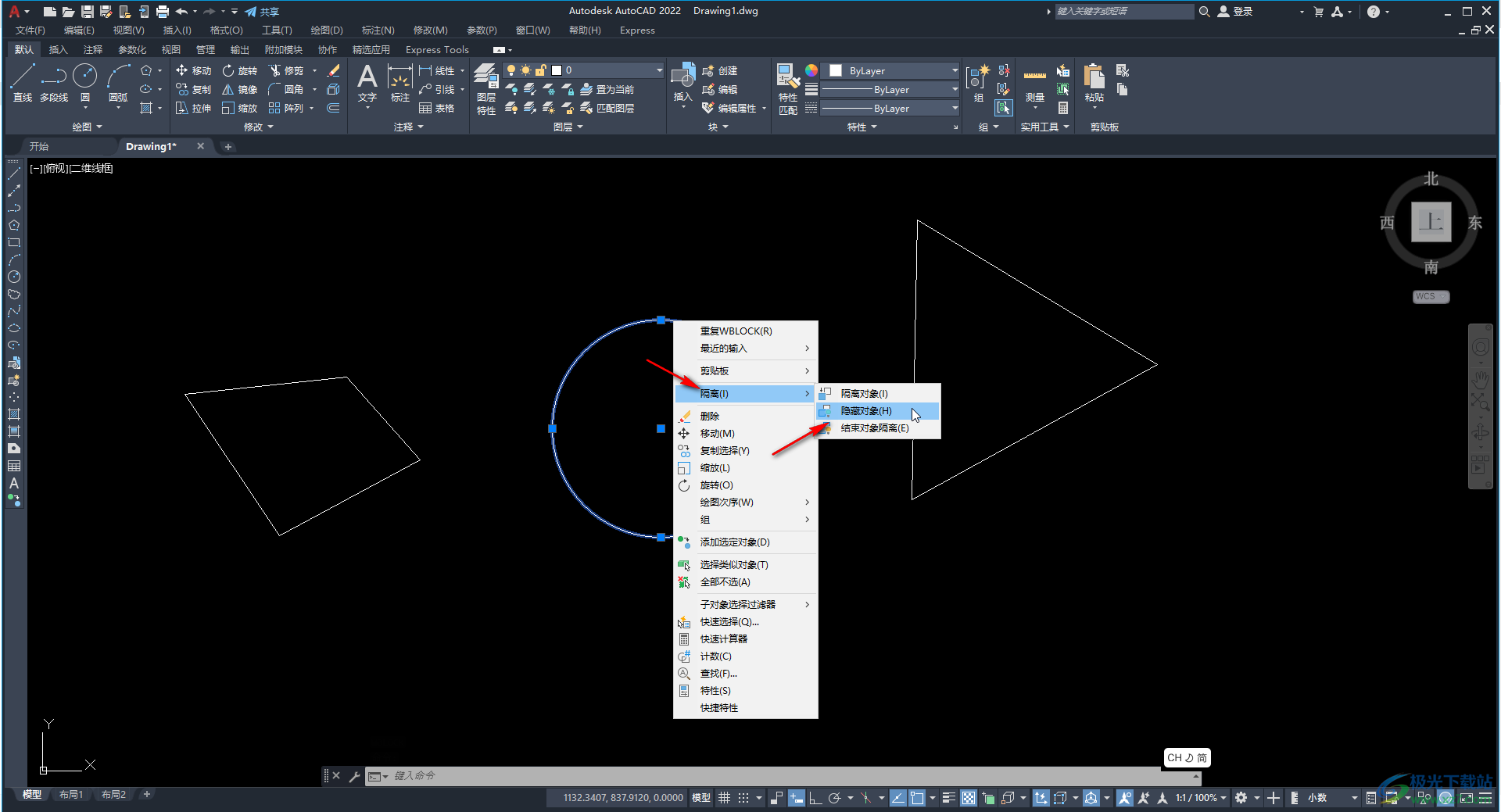The width and height of the screenshot is (1501, 812).
Task: Switch to the 注释 ribbon tab
Action: [93, 49]
